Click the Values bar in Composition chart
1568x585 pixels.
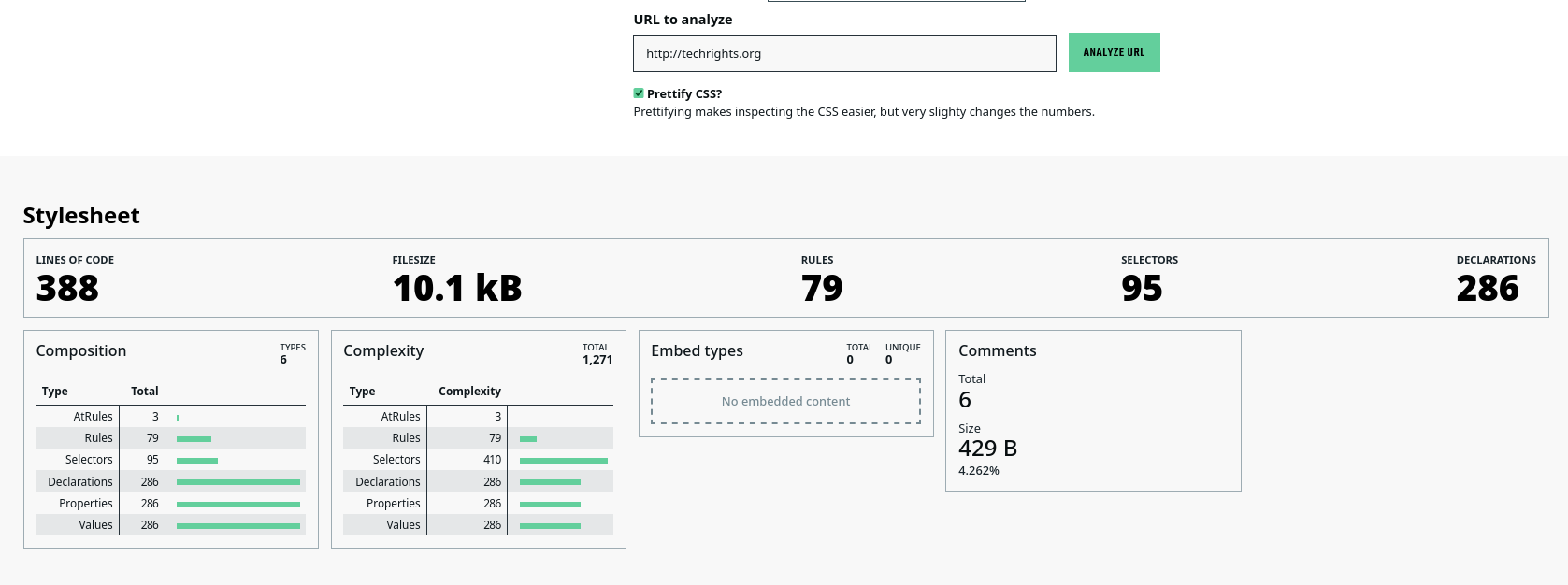pyautogui.click(x=237, y=524)
